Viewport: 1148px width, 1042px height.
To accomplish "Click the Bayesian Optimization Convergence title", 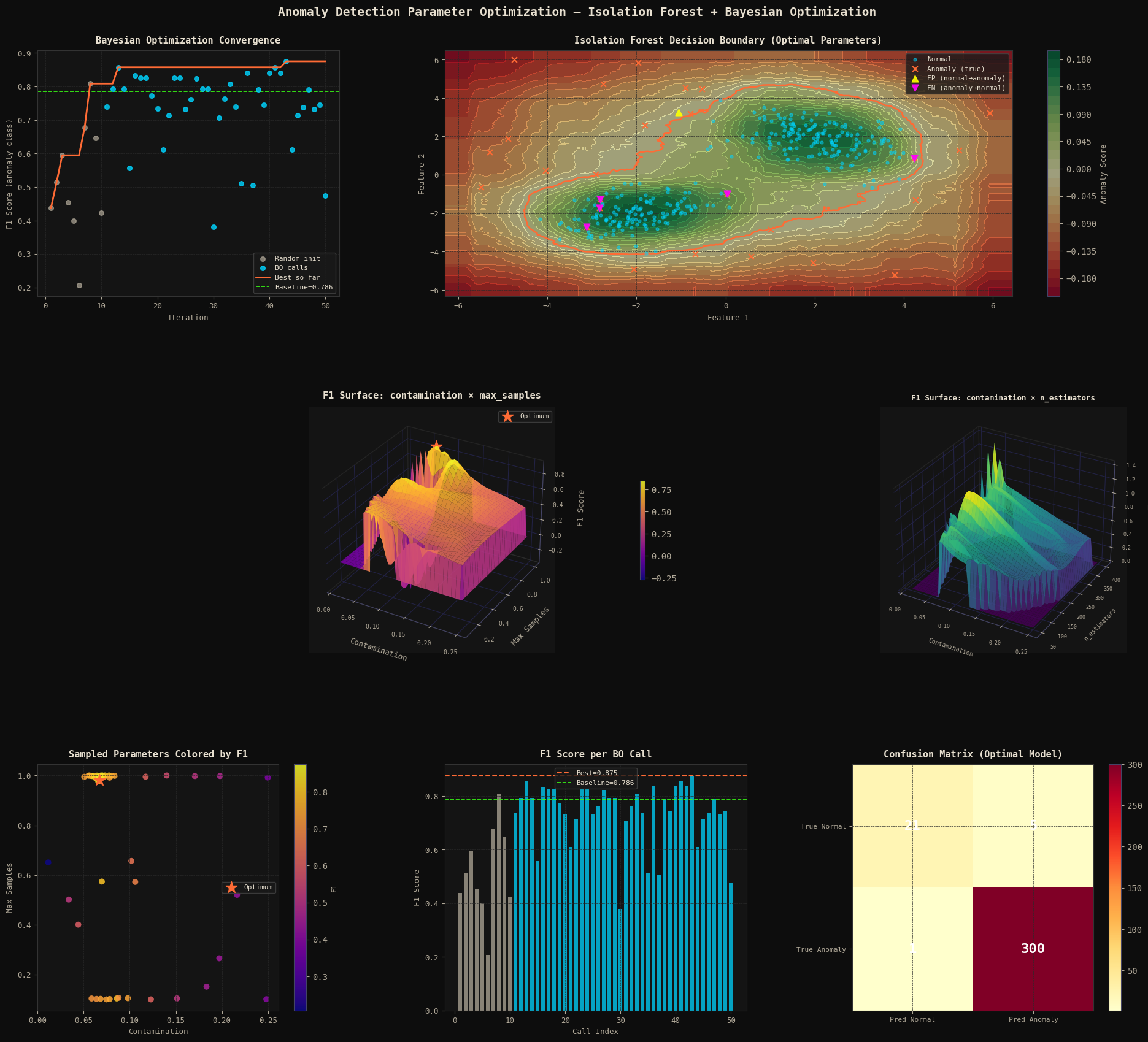I will pyautogui.click(x=188, y=40).
